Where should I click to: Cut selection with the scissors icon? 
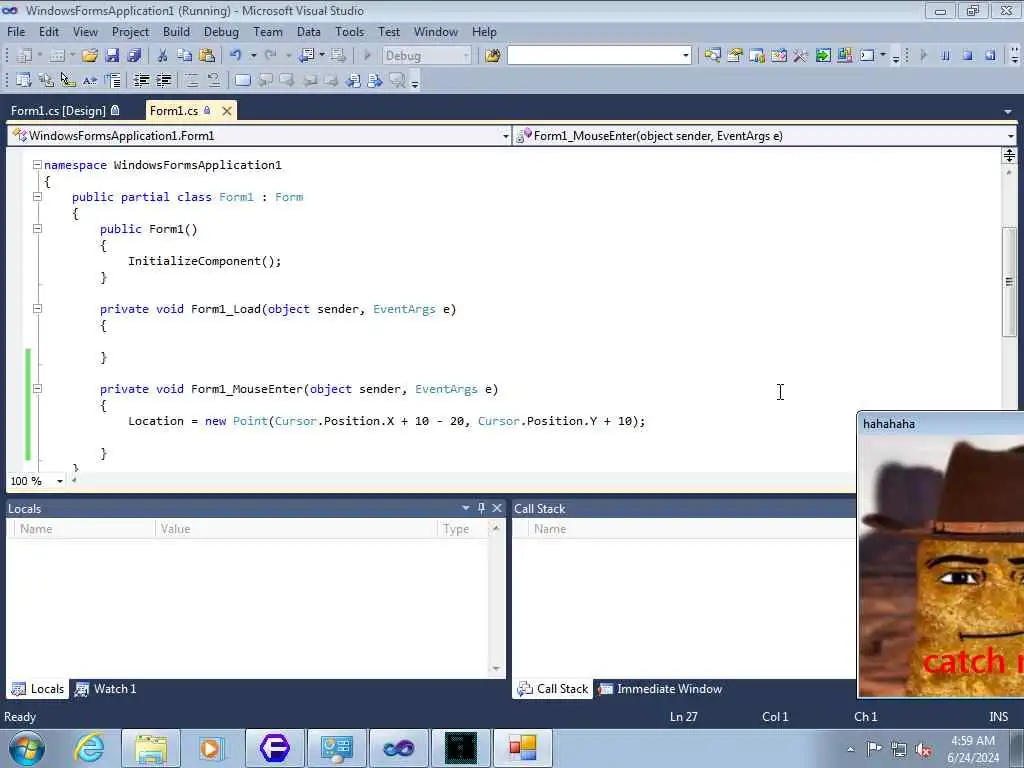163,56
